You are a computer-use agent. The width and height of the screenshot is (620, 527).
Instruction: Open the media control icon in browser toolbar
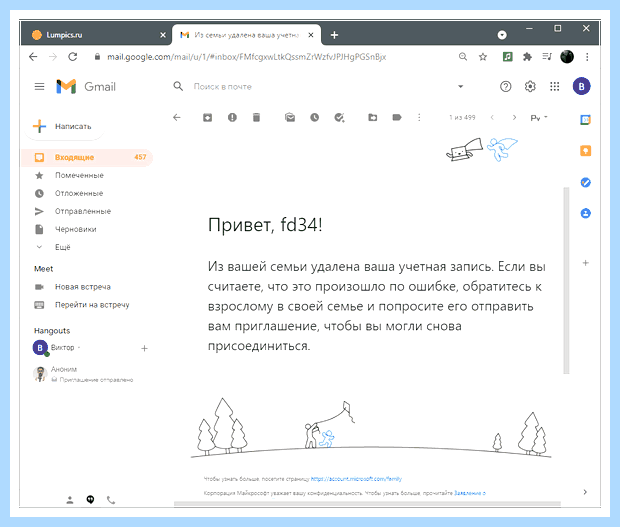coord(547,57)
